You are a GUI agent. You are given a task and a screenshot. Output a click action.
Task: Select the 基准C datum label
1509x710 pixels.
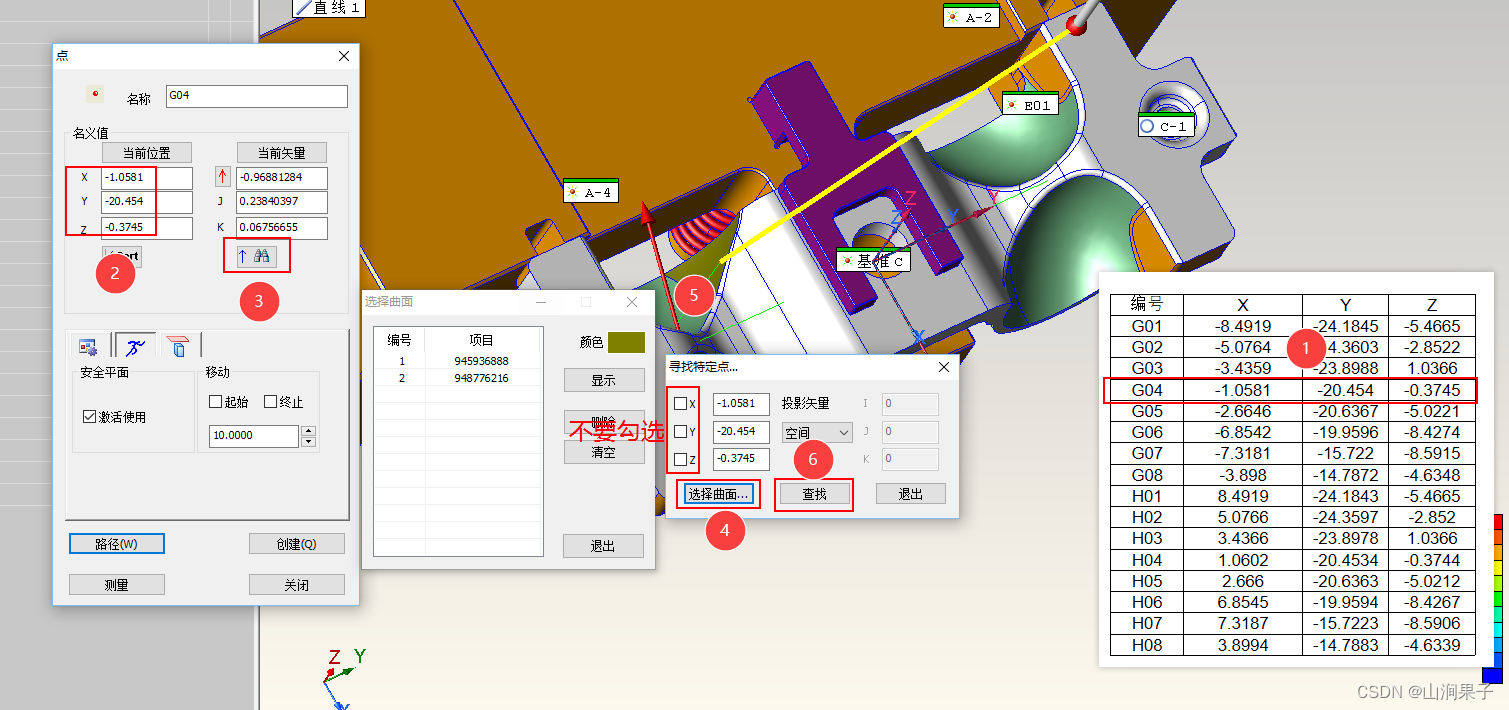pos(873,261)
